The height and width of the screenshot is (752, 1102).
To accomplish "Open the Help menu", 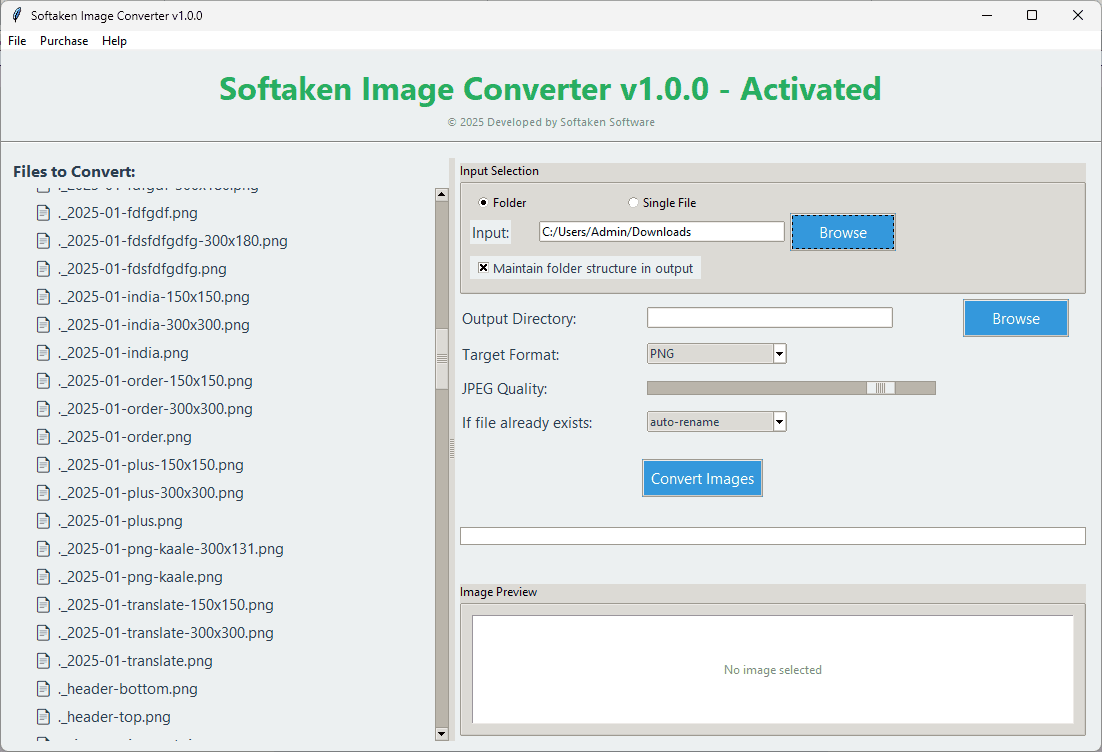I will tap(115, 41).
